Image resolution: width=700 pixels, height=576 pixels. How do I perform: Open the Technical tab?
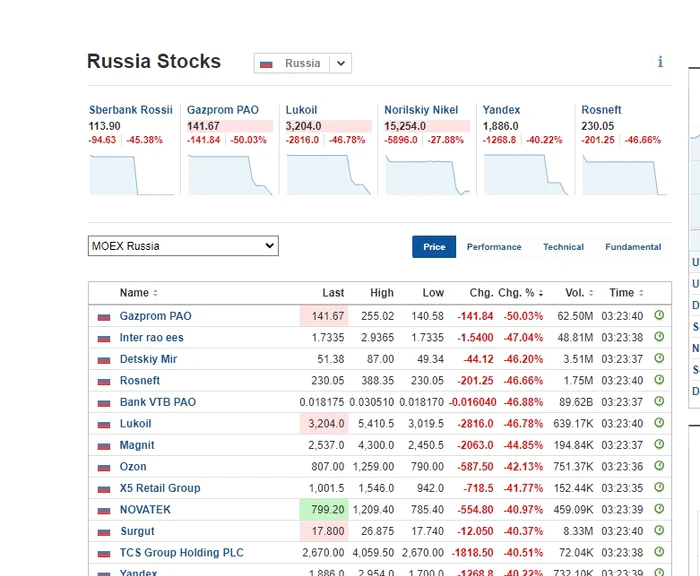[563, 247]
